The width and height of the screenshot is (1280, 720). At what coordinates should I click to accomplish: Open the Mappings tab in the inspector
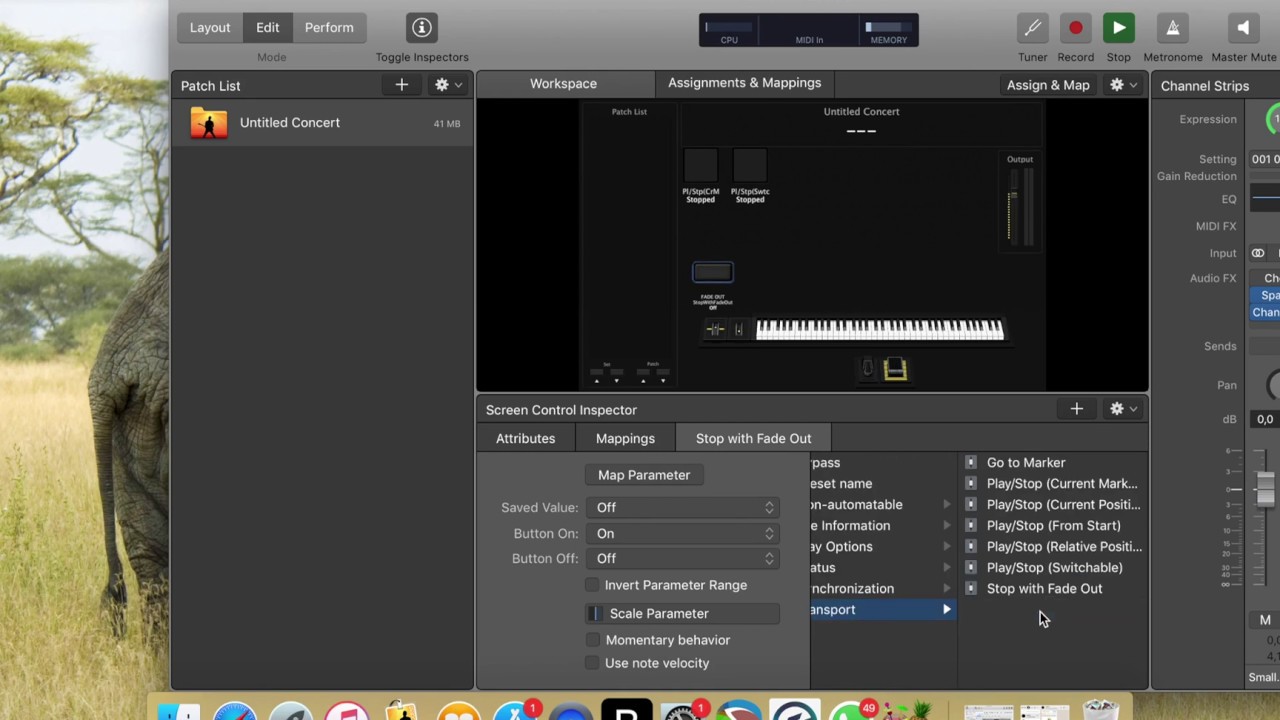[625, 438]
